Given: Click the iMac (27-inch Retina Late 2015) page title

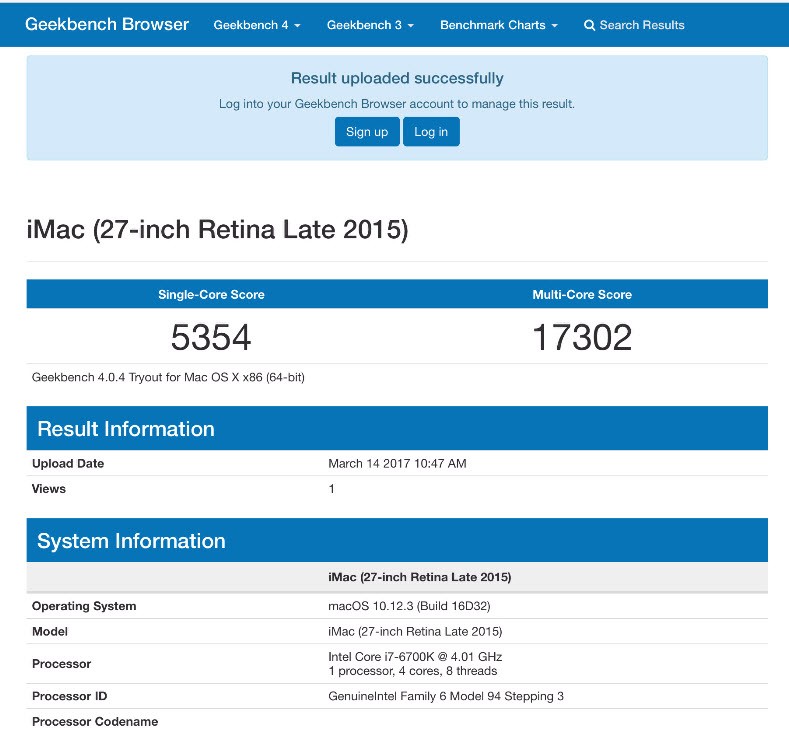Looking at the screenshot, I should [217, 230].
